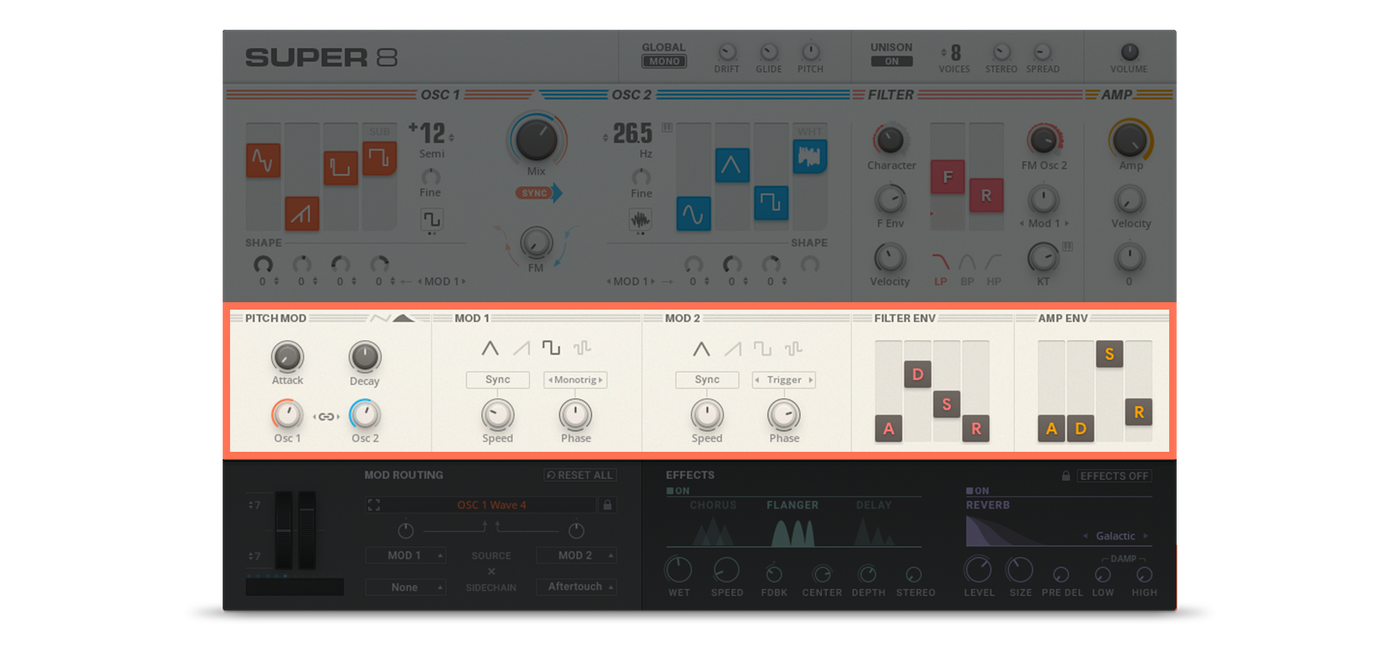1400x655 pixels.
Task: Choose the MOD 1 sawtooth LFO shape
Action: pyautogui.click(x=521, y=349)
